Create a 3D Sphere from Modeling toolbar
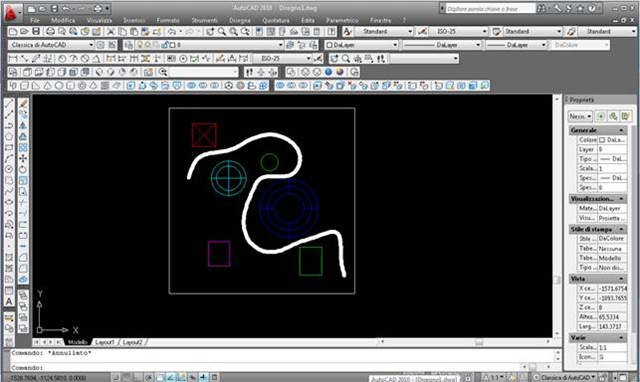640x382 pixels. pos(59,86)
